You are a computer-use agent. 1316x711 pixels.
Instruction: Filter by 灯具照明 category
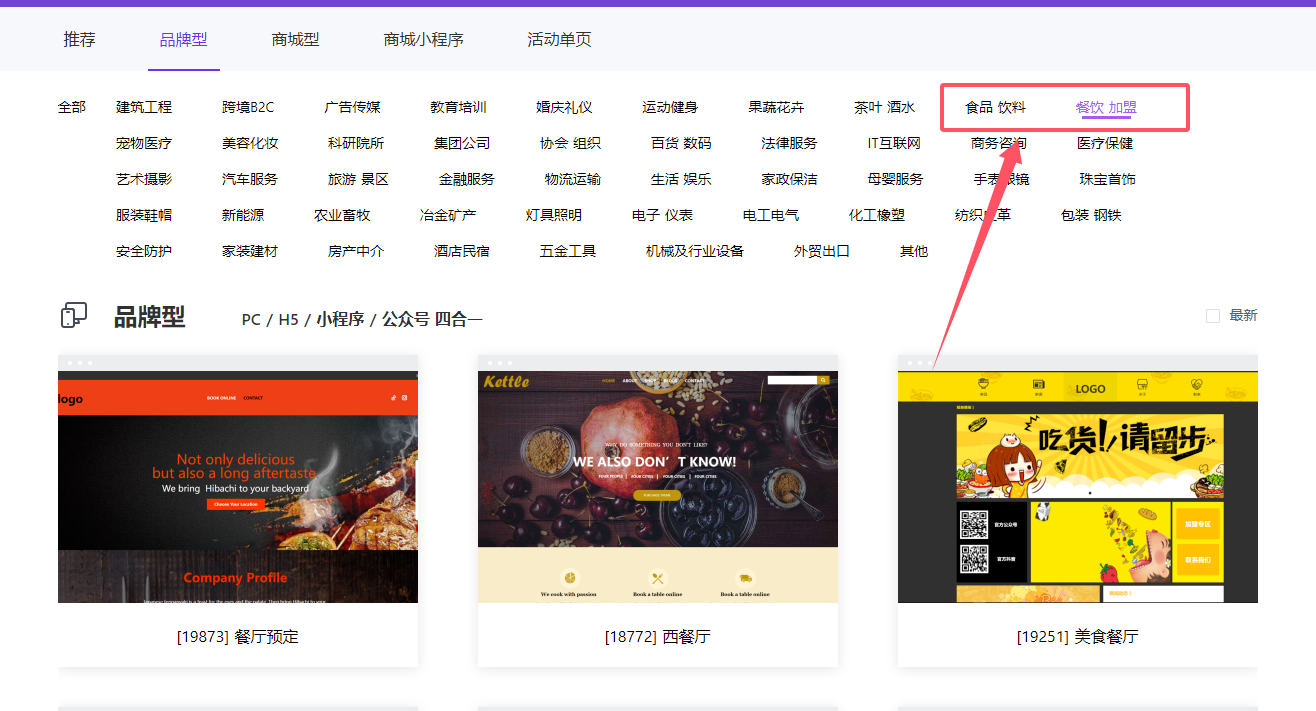[x=554, y=215]
